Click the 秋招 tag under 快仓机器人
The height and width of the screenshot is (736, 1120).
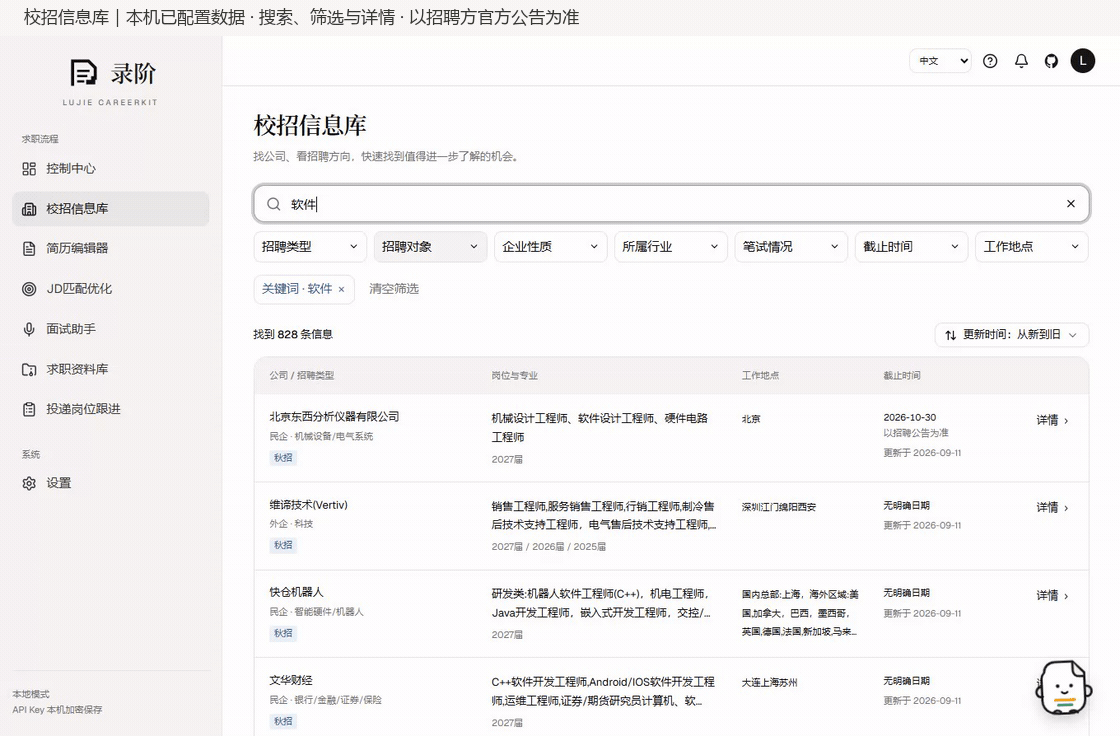(283, 633)
